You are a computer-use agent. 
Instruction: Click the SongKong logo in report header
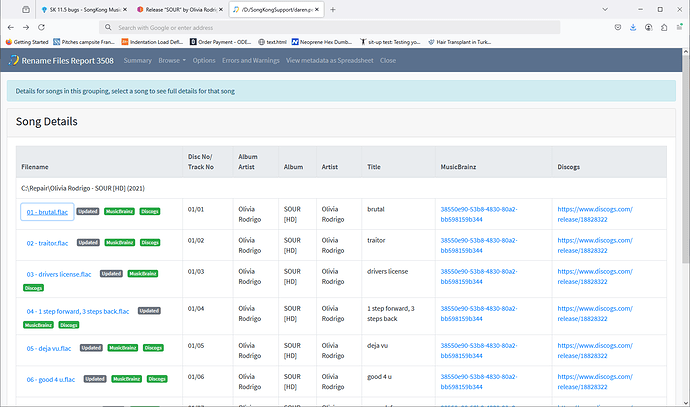14,60
